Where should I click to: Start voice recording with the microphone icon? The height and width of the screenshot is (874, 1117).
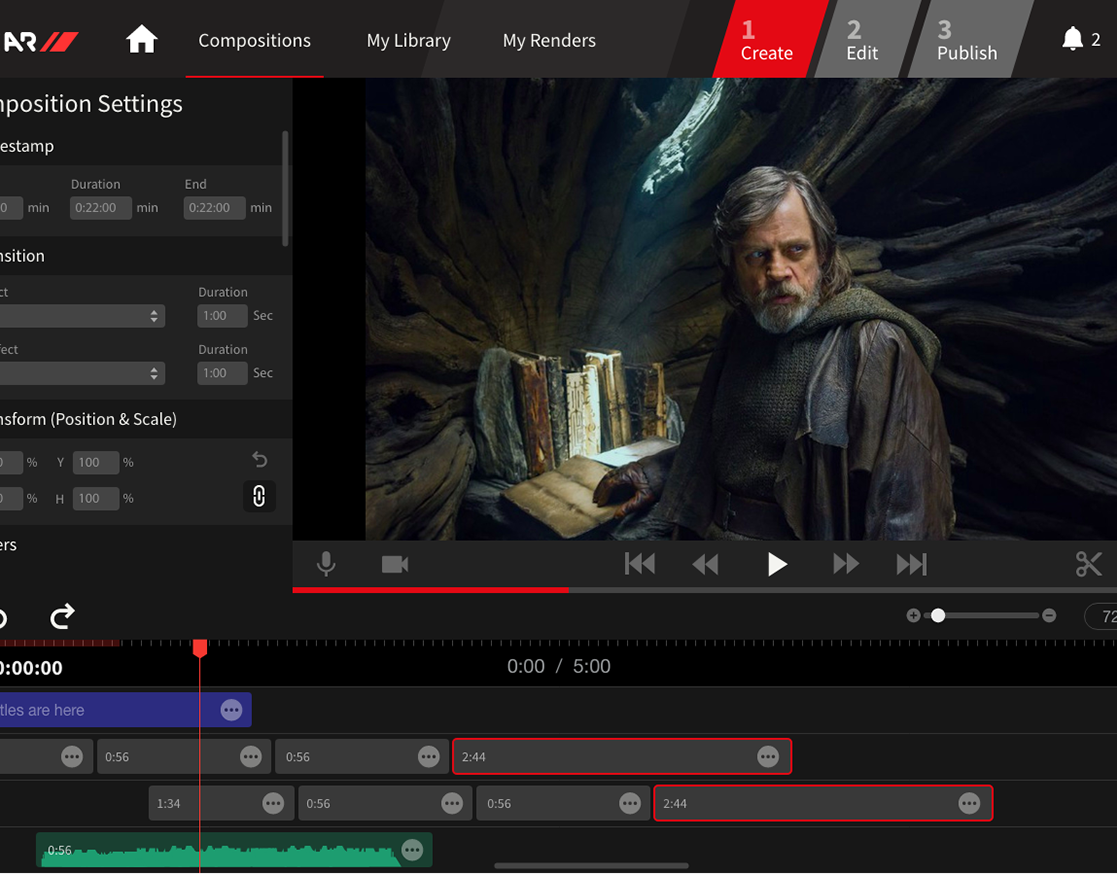(326, 564)
